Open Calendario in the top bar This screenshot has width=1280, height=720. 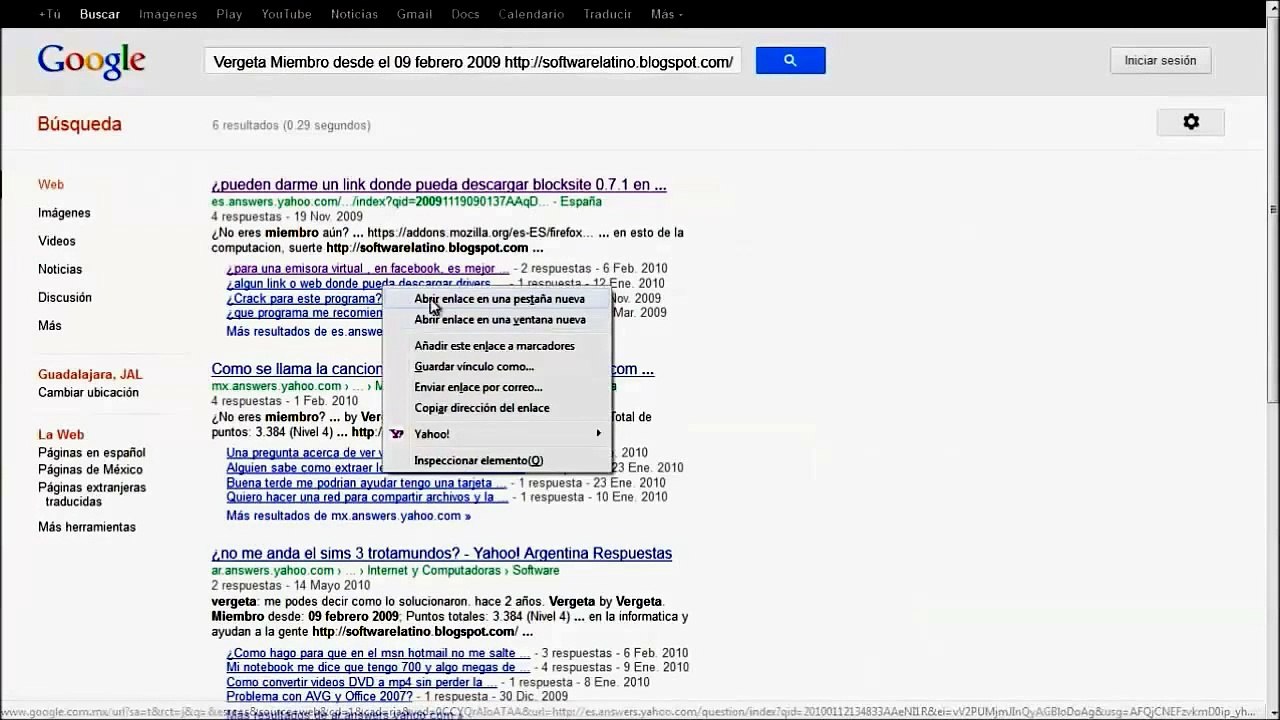(530, 14)
